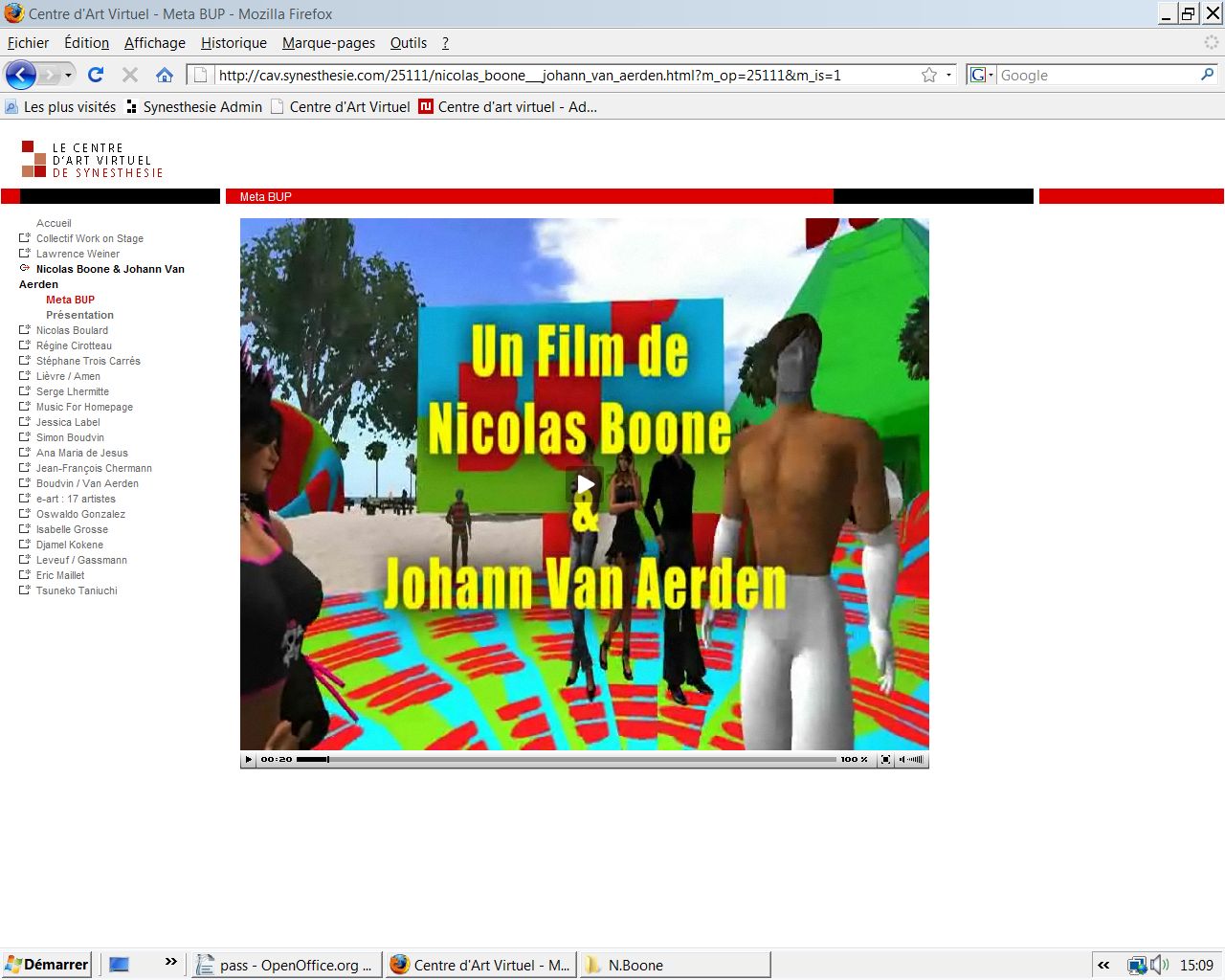Bookmark this page with the star icon

pyautogui.click(x=928, y=75)
